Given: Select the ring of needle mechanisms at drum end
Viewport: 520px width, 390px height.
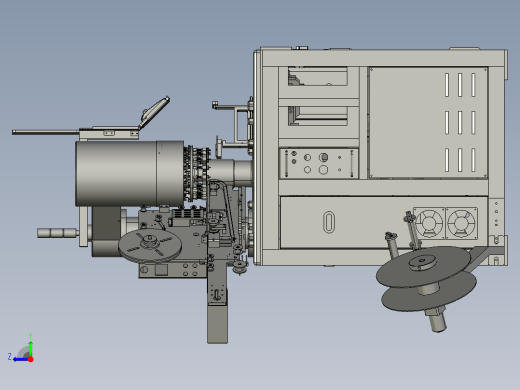Looking at the screenshot, I should tap(197, 173).
